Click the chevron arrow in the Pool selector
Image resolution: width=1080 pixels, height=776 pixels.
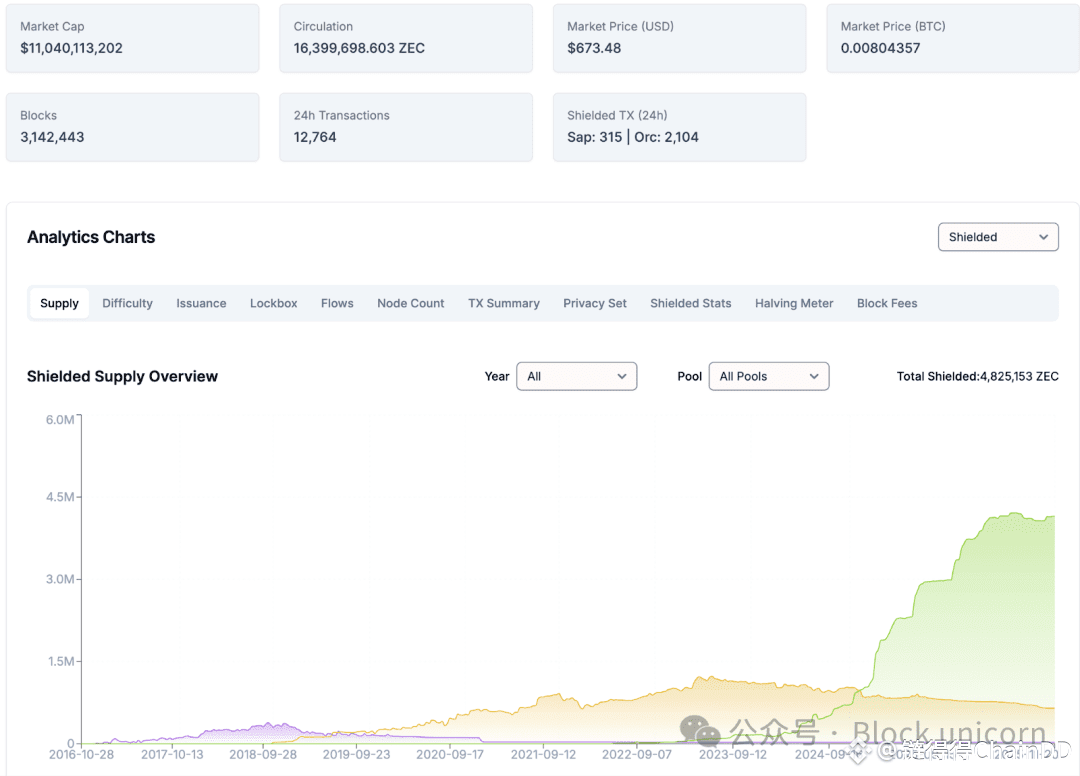pyautogui.click(x=814, y=377)
